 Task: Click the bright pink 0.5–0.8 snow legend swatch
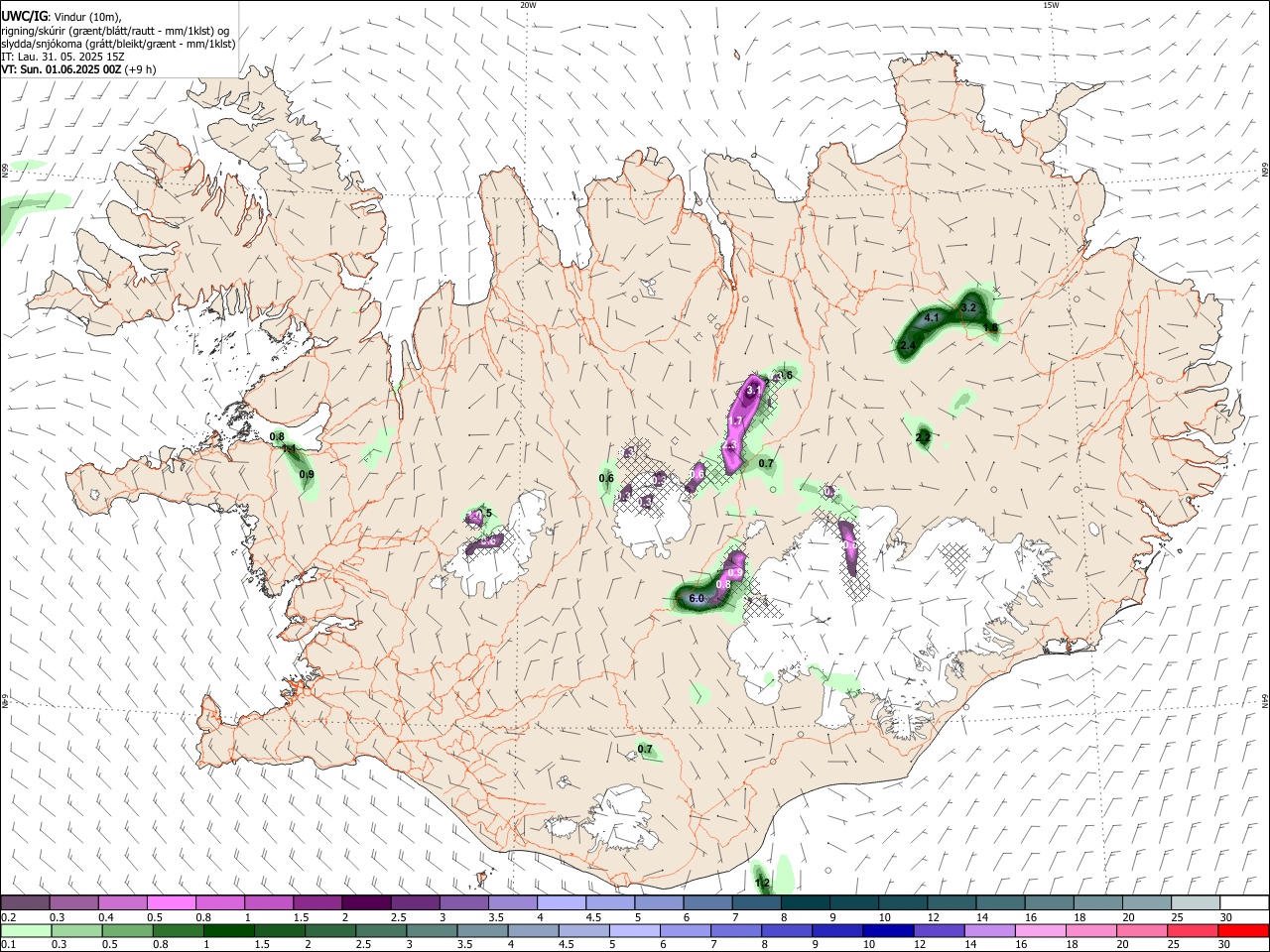coord(171,903)
